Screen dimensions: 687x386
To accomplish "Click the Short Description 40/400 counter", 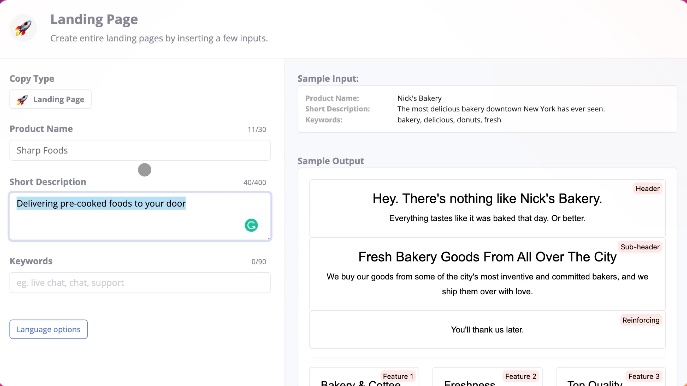I will (255, 182).
